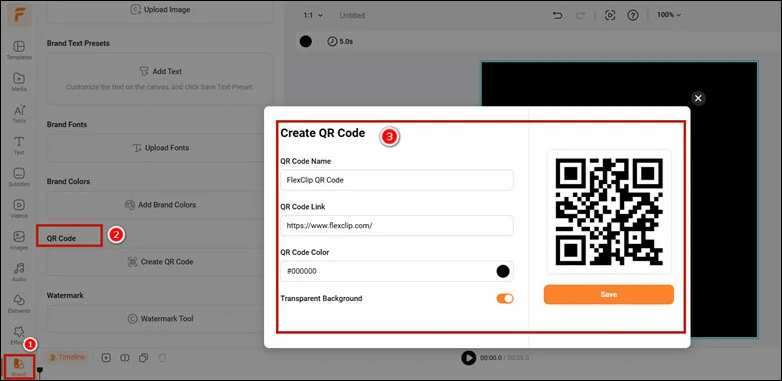
Task: Click the QR Code Name input field
Action: (396, 180)
